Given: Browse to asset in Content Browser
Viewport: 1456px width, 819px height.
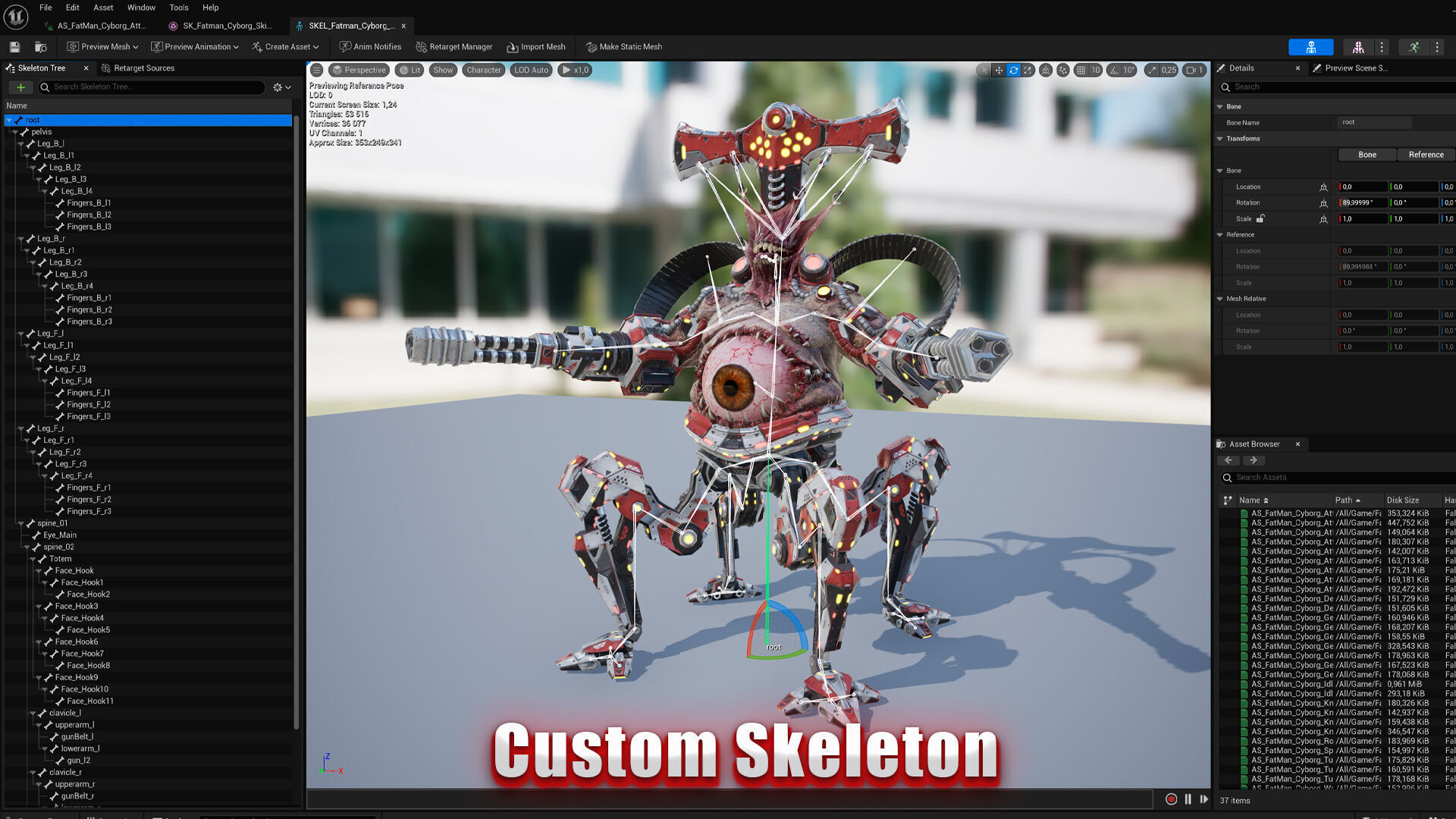Looking at the screenshot, I should click(x=41, y=47).
